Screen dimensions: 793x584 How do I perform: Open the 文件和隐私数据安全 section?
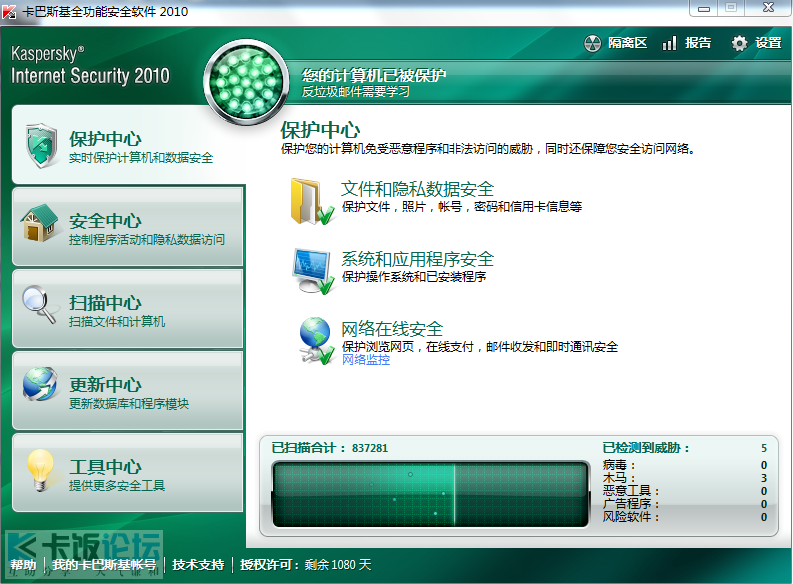[x=417, y=189]
